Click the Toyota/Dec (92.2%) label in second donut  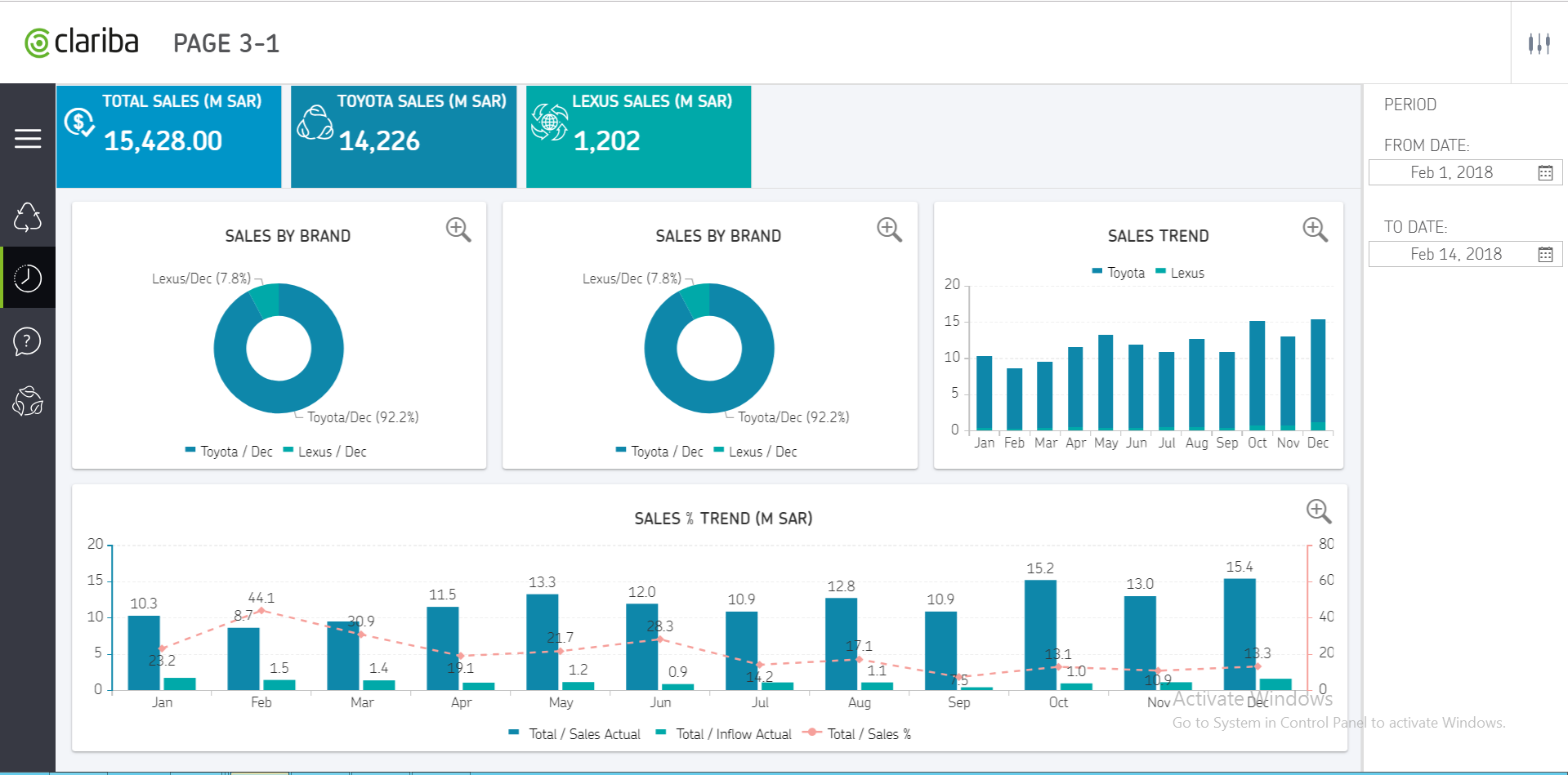click(793, 417)
